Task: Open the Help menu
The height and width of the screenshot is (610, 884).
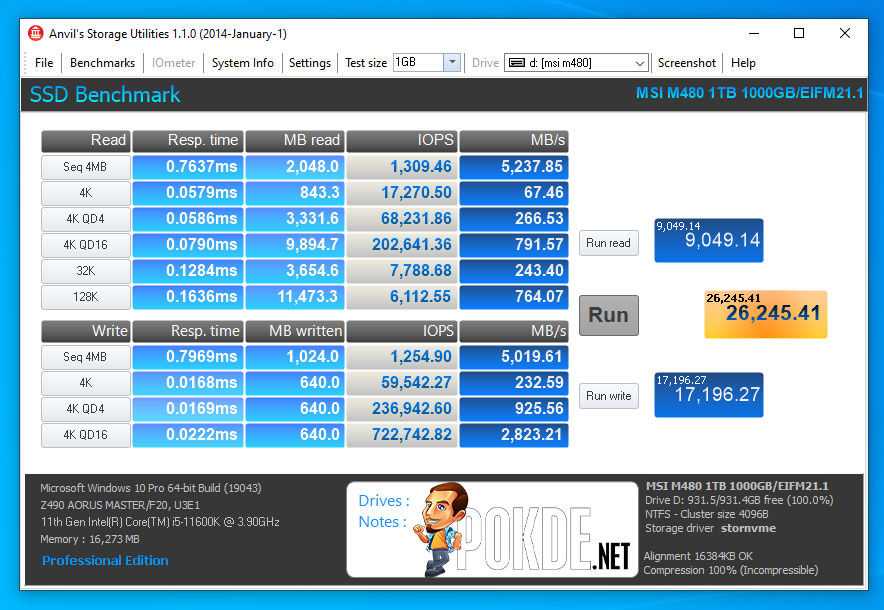Action: pyautogui.click(x=743, y=62)
